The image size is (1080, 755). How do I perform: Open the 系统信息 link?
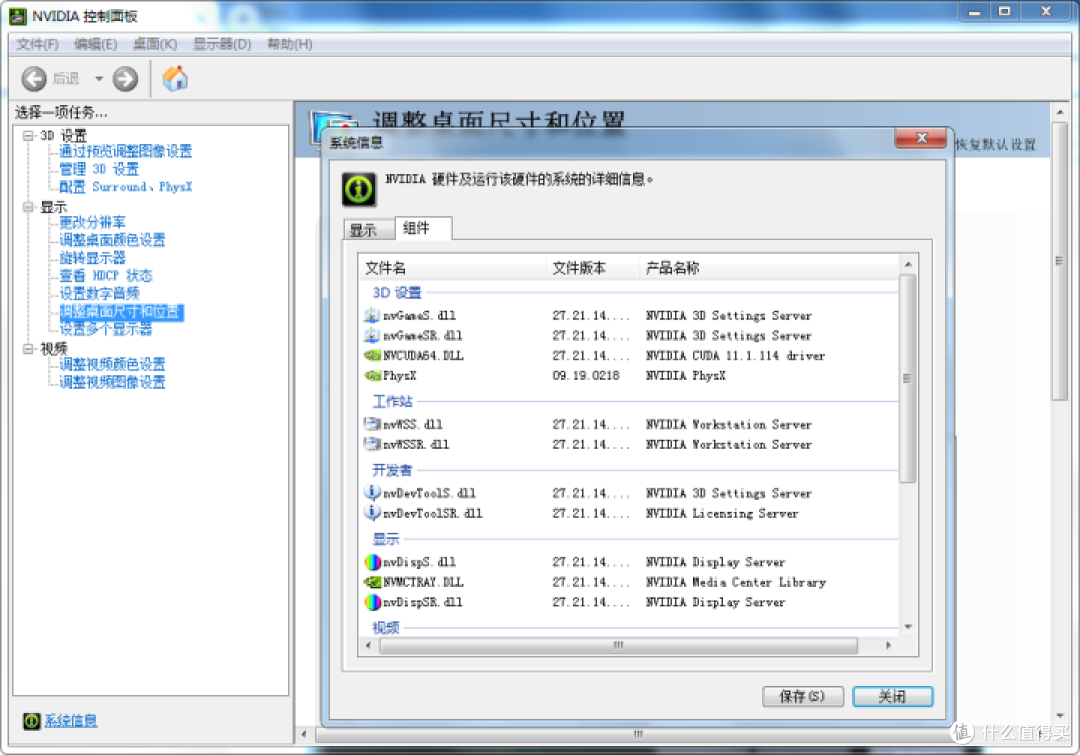point(70,721)
